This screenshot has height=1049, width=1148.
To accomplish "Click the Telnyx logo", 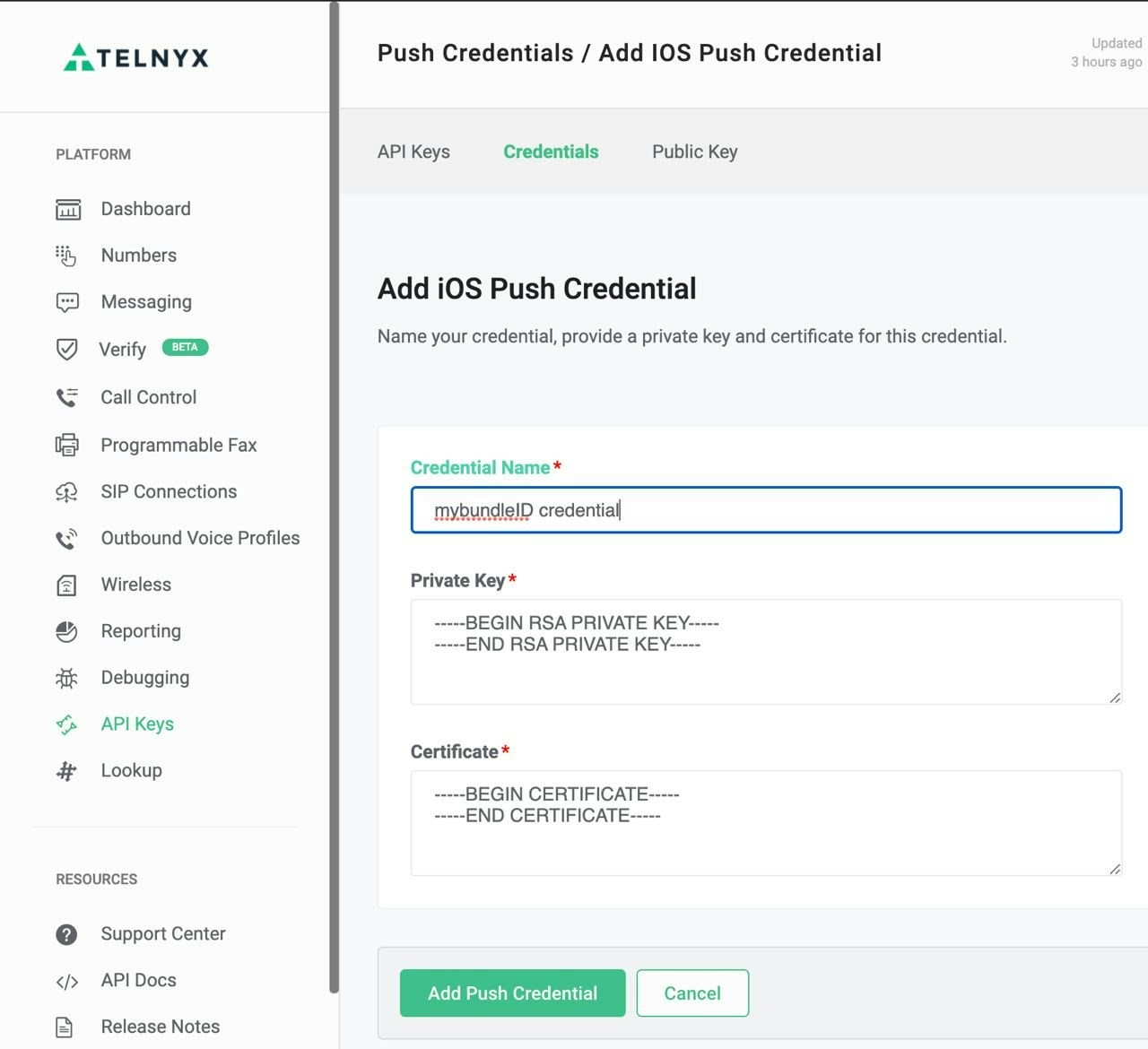I will point(135,56).
